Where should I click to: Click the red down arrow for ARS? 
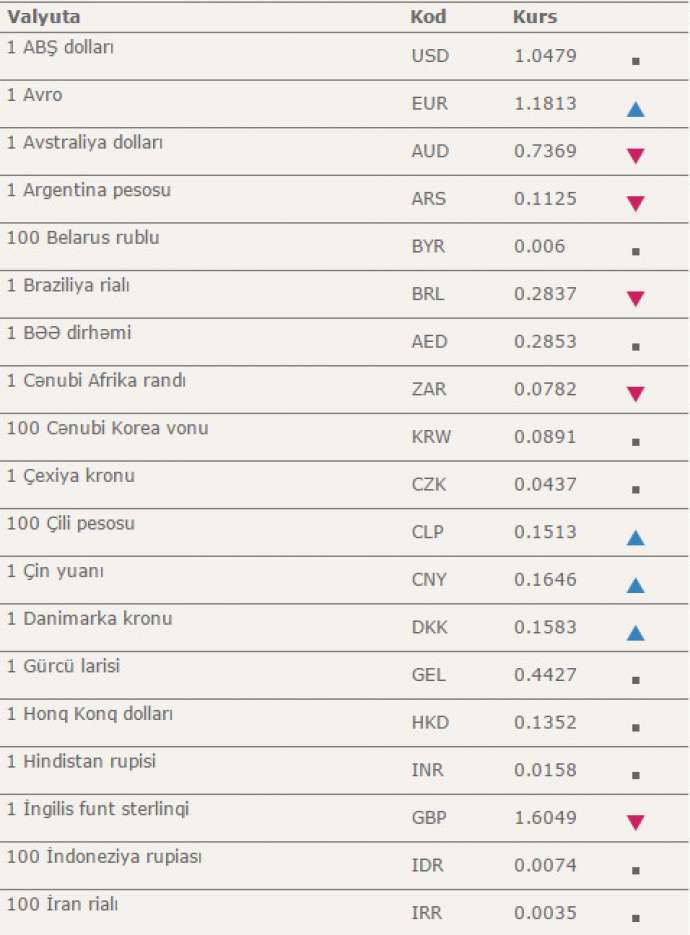636,204
